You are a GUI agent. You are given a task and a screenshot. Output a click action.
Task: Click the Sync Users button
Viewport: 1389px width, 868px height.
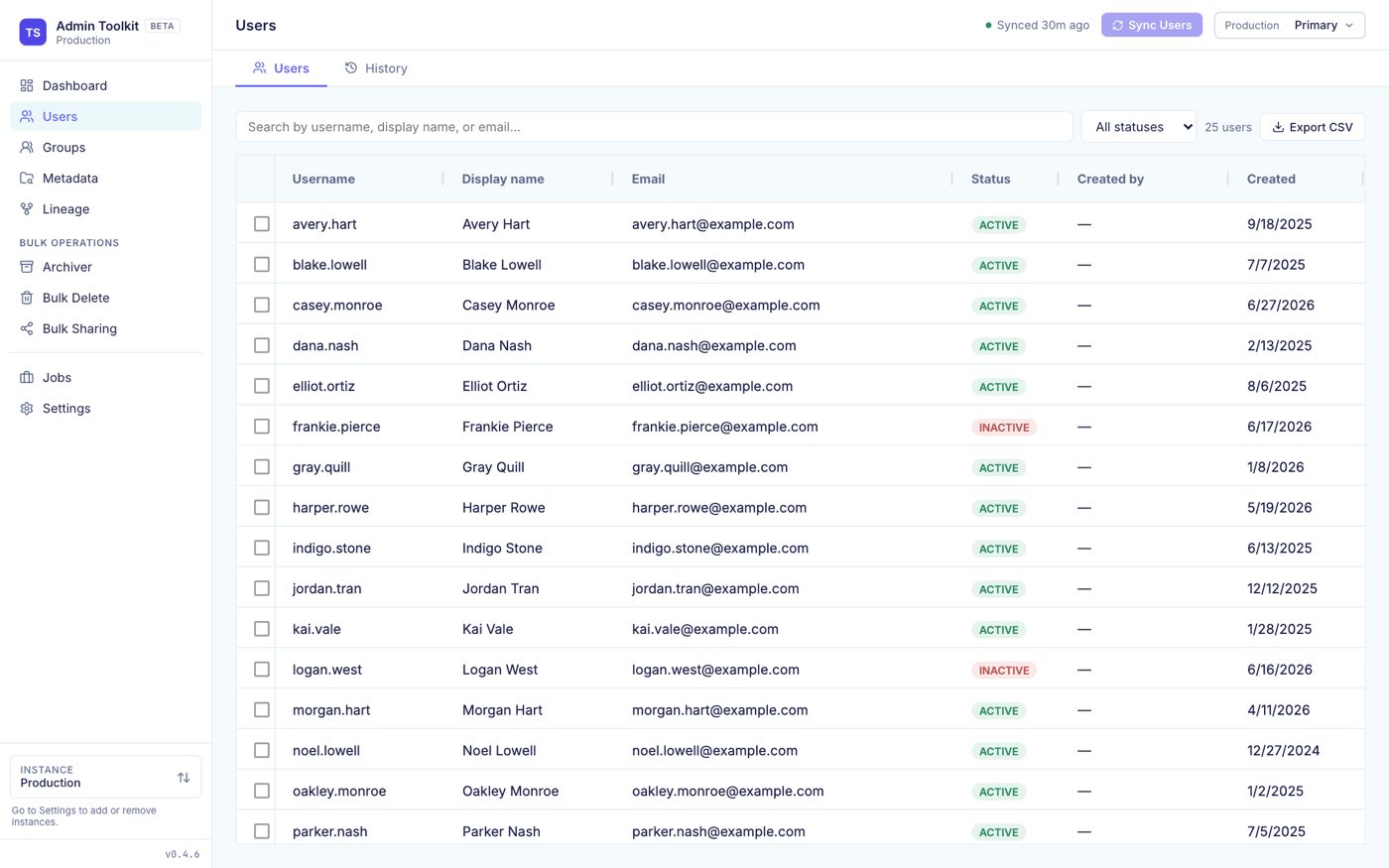coord(1152,25)
